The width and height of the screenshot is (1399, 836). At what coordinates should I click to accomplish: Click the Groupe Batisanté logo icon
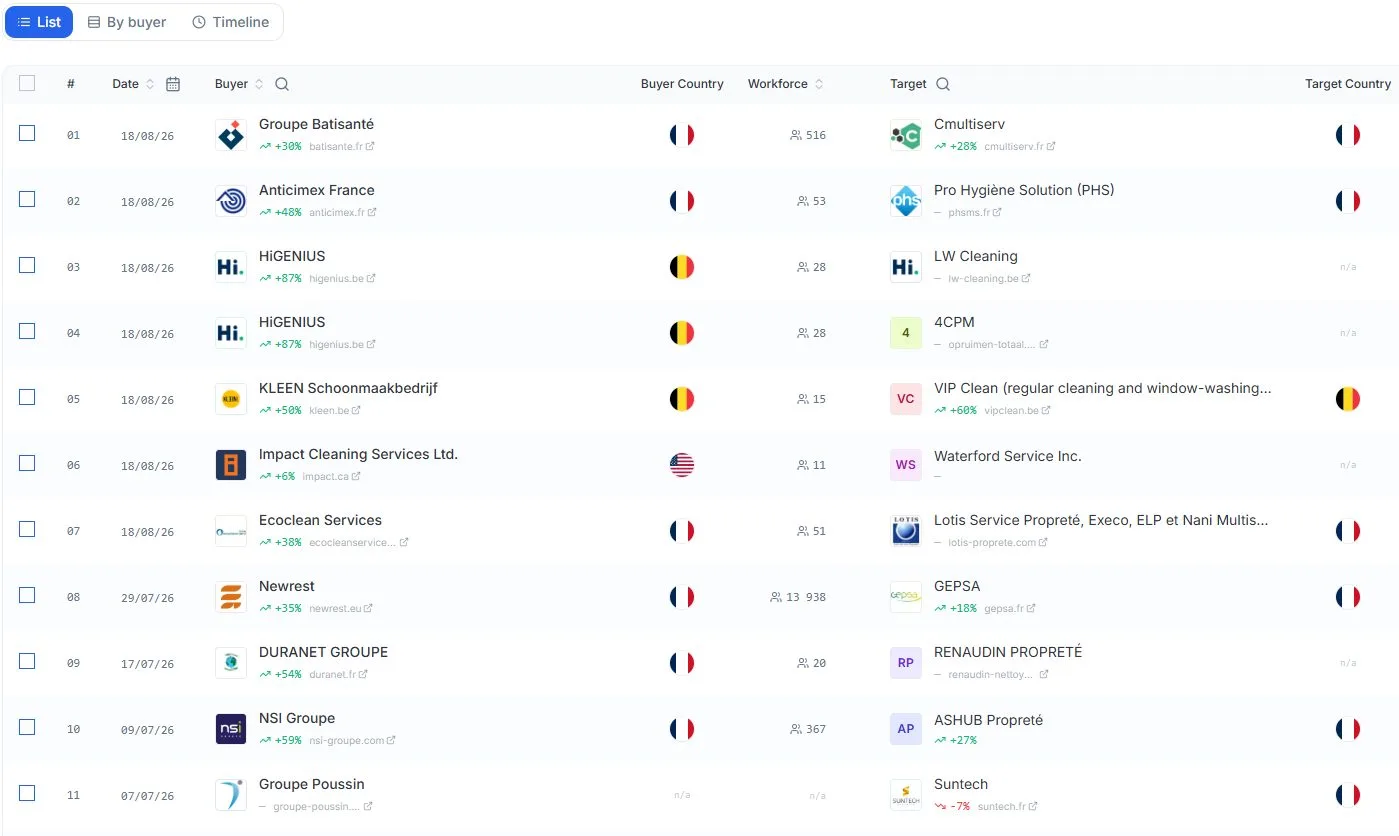point(231,135)
